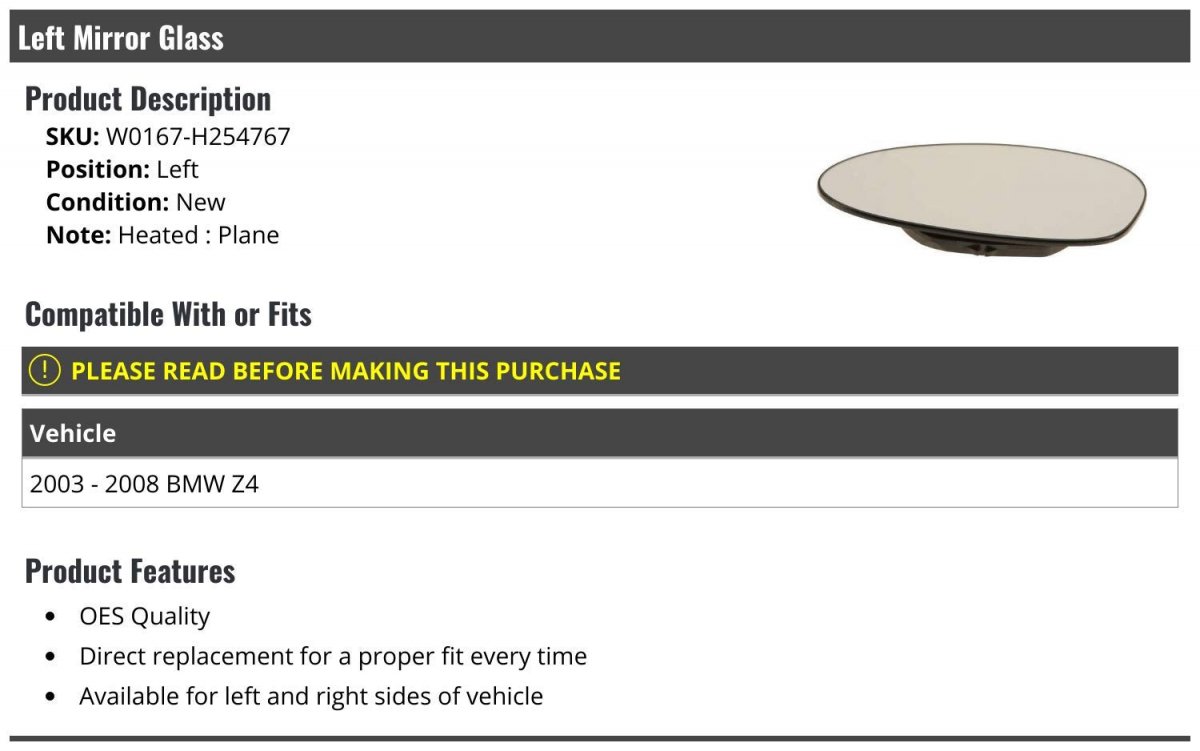
Task: Select the OES Quality feature text
Action: (144, 616)
